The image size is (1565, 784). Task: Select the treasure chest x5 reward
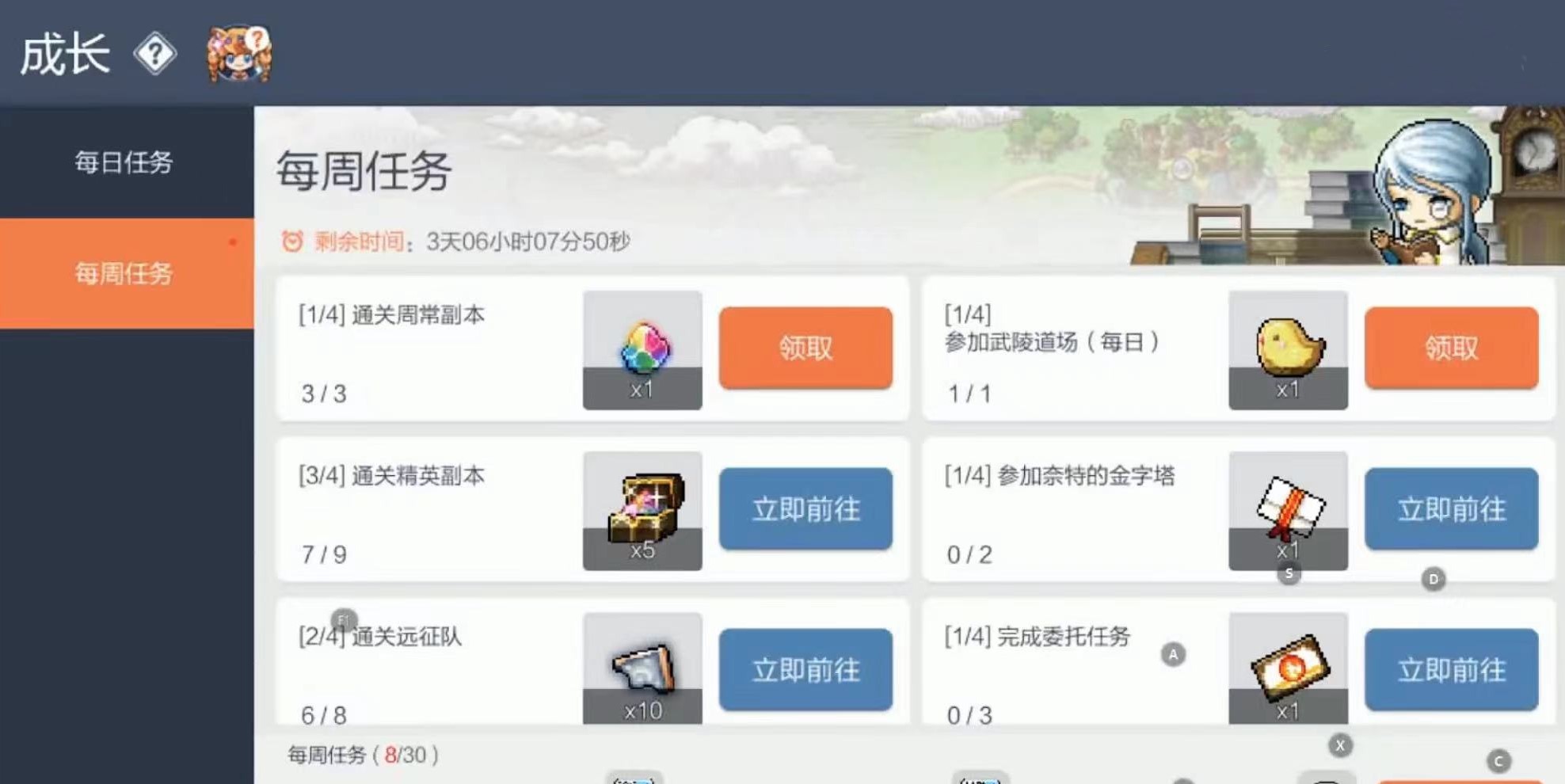(642, 510)
